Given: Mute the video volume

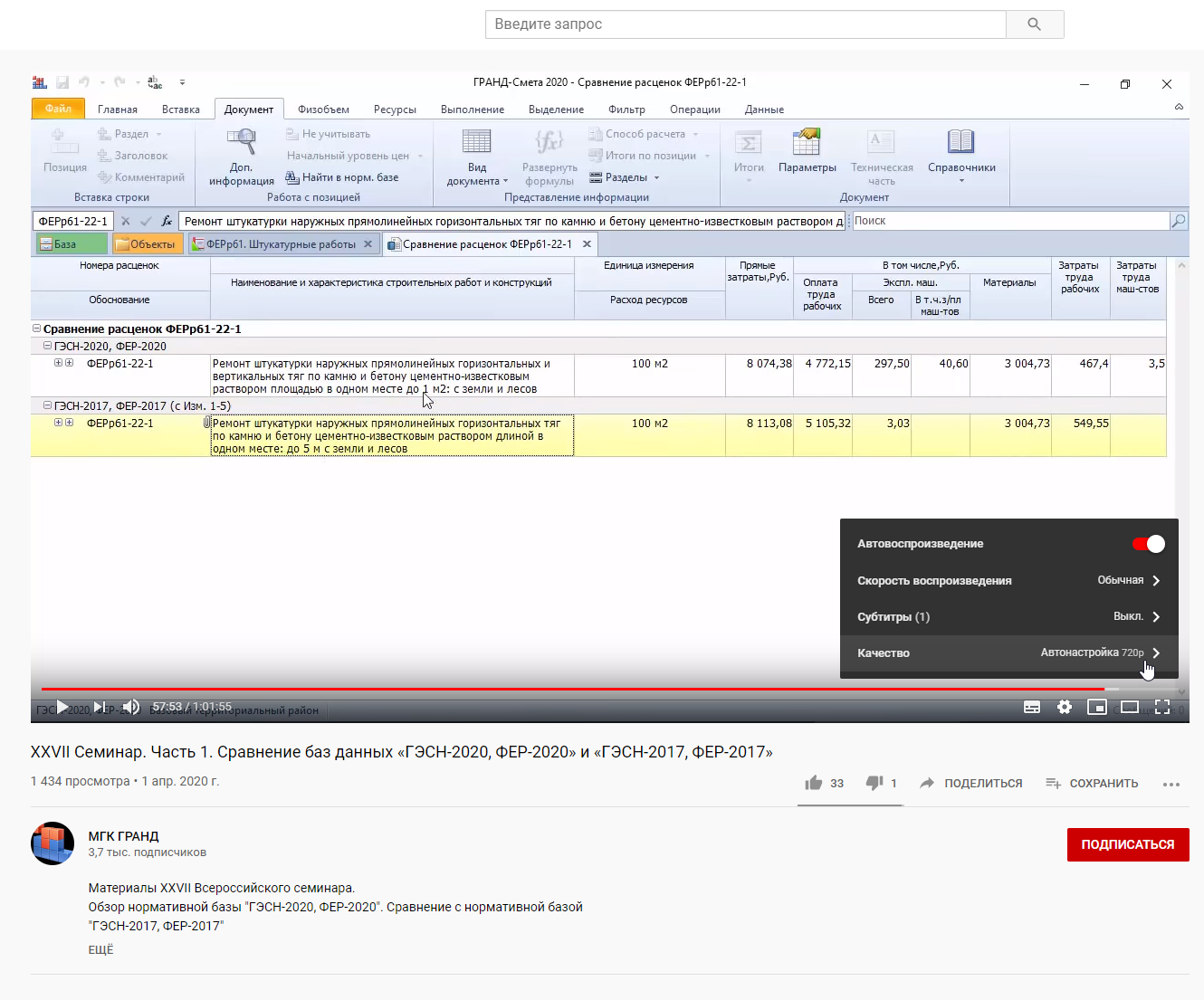Looking at the screenshot, I should [132, 707].
